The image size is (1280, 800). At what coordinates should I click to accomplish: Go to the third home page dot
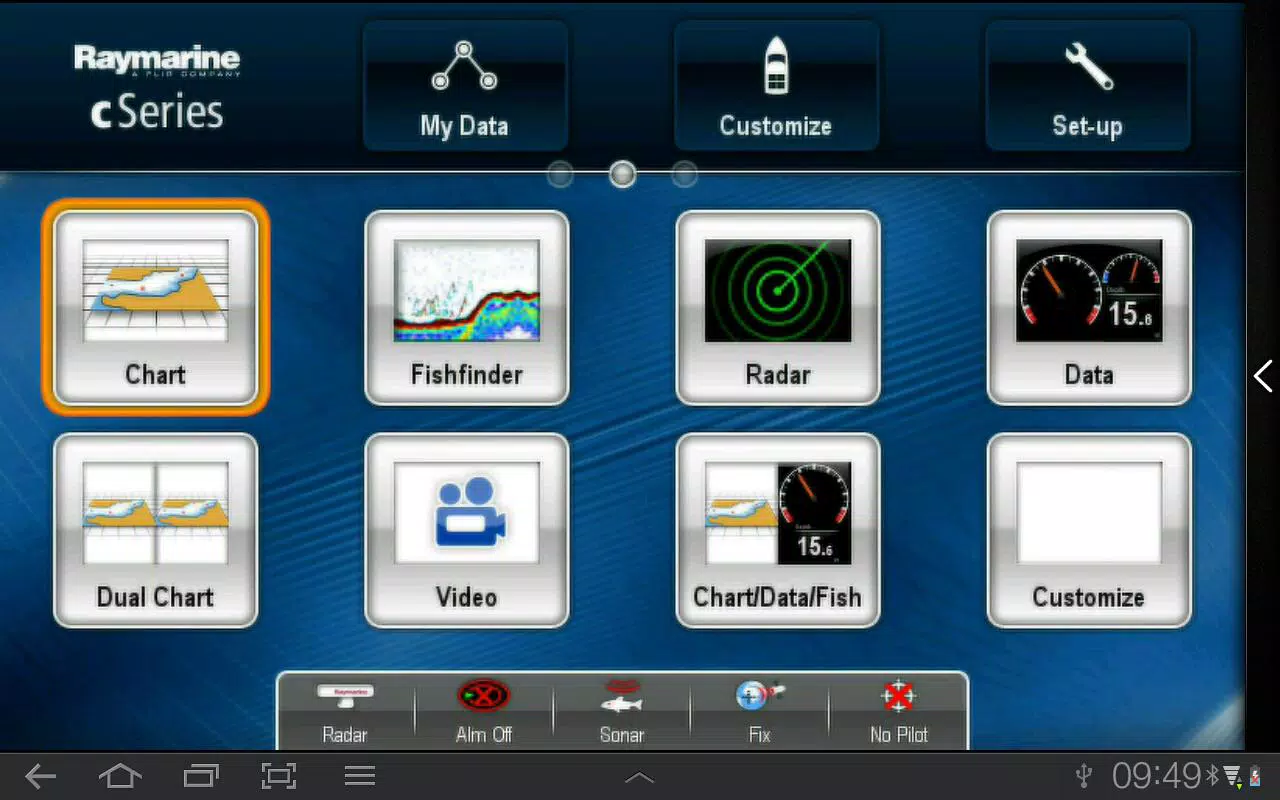(x=684, y=175)
